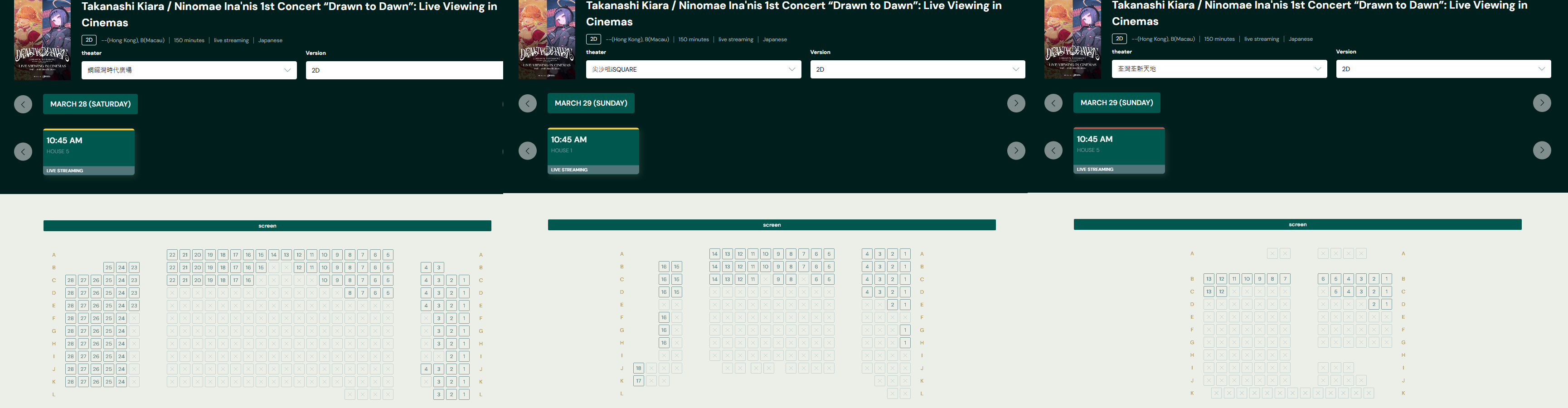
Task: Click "150 minutes" text in 銅鑼灣時代廣場 panel
Action: click(189, 41)
